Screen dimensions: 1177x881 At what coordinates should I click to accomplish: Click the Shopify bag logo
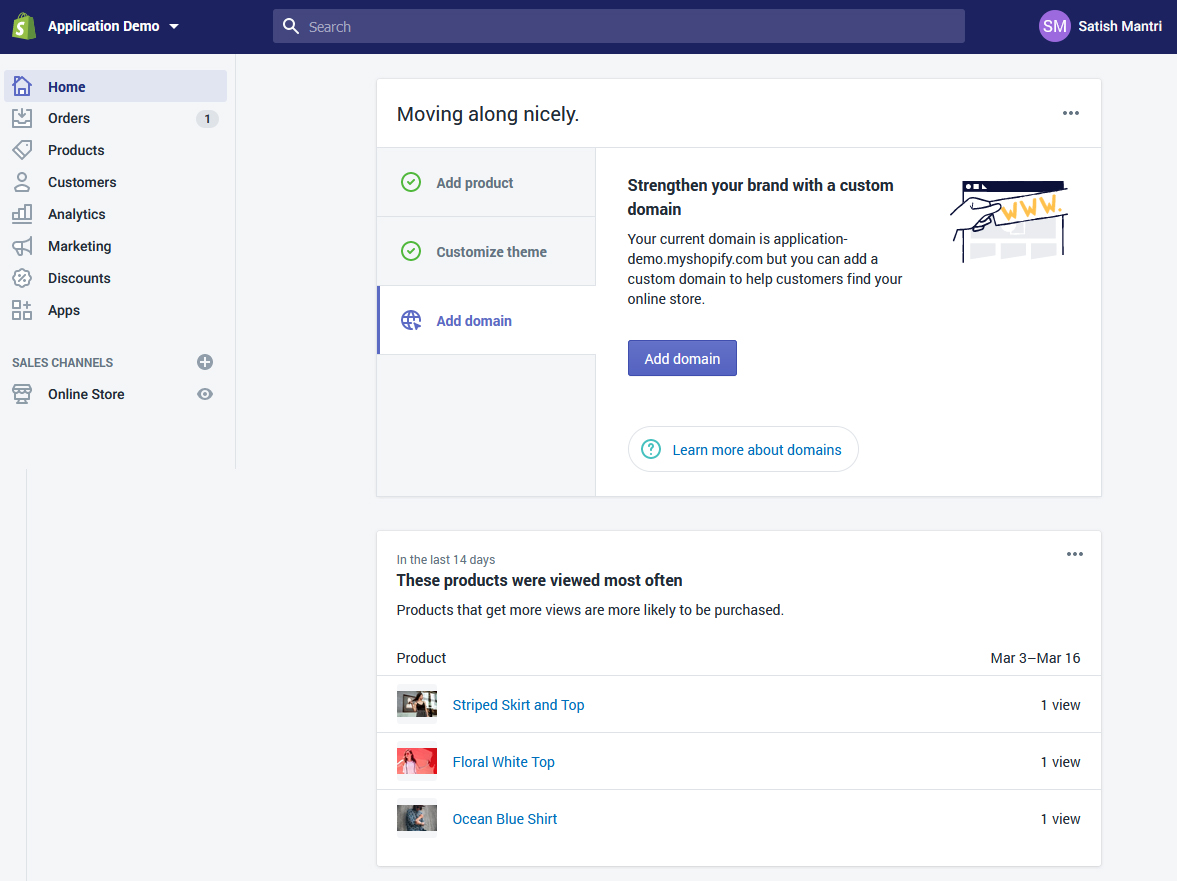pyautogui.click(x=24, y=26)
